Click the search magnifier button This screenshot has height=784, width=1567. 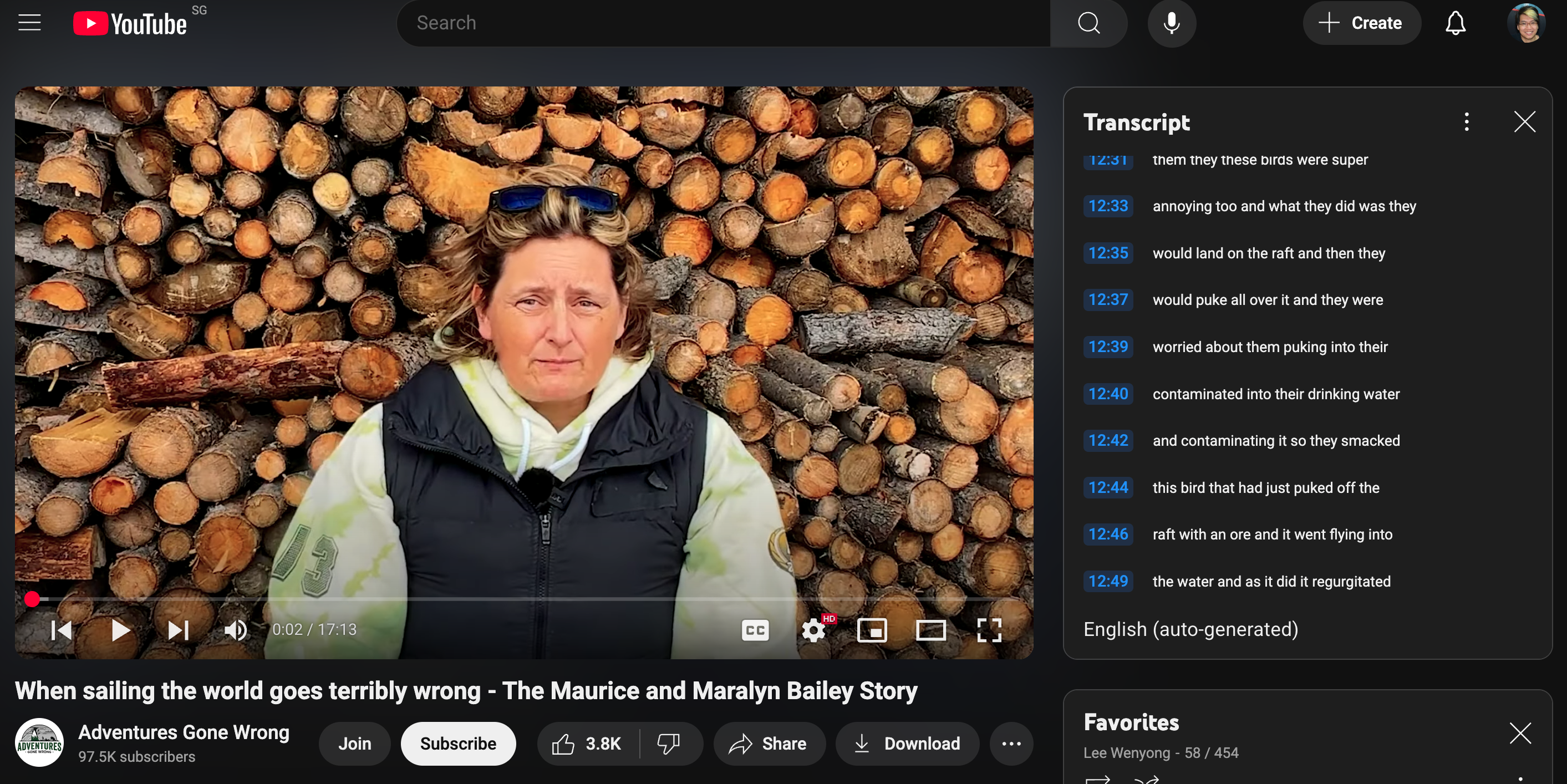[1088, 23]
